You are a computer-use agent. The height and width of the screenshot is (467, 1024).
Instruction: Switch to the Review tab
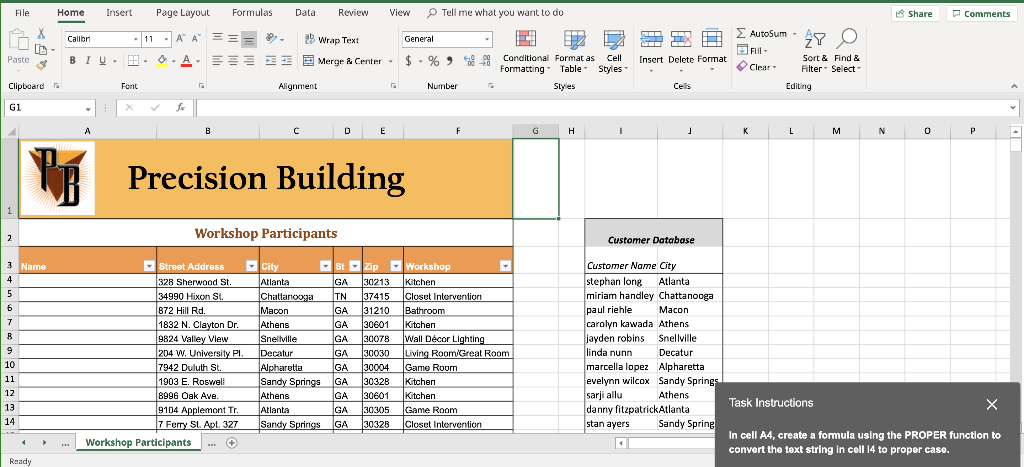[353, 12]
